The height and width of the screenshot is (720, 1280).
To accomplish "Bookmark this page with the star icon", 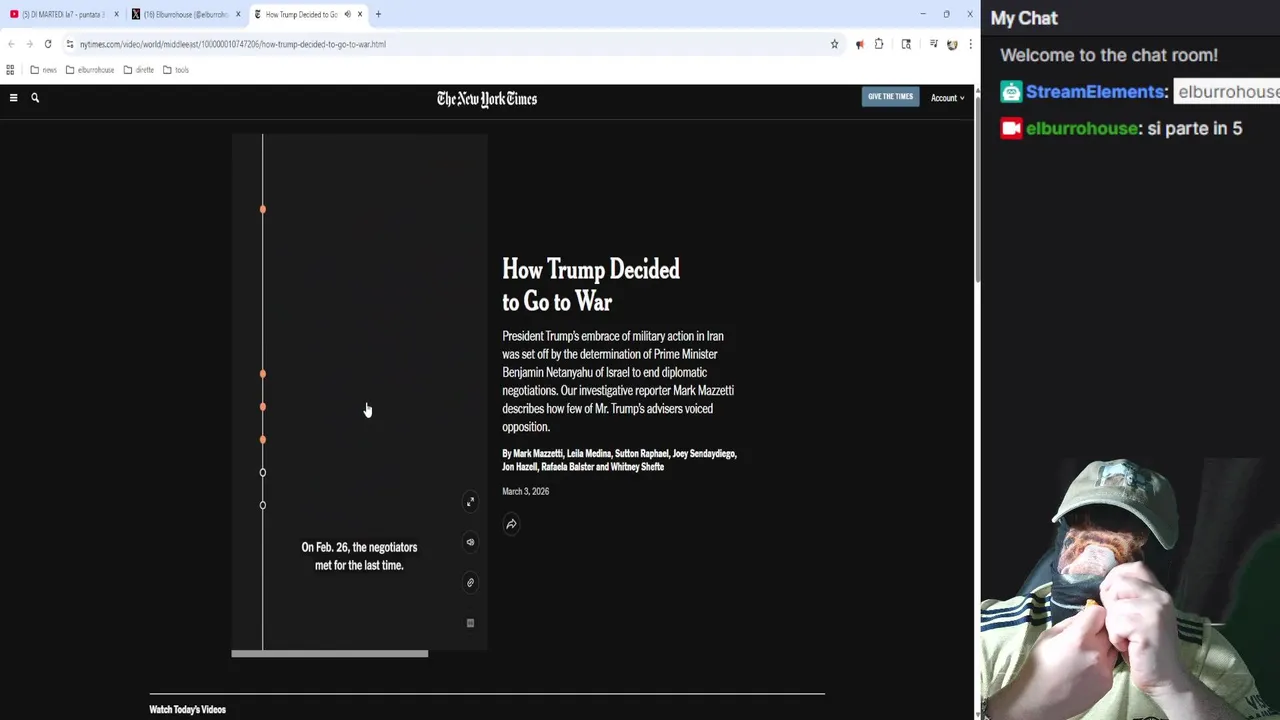I will coord(834,44).
